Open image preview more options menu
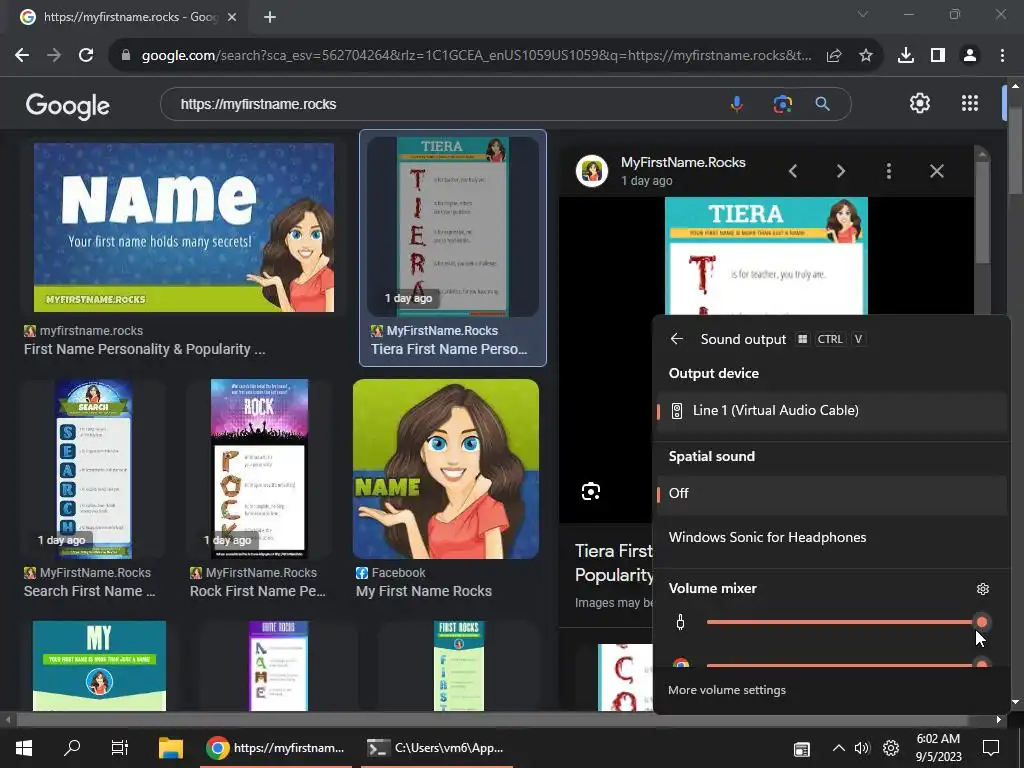 point(889,171)
